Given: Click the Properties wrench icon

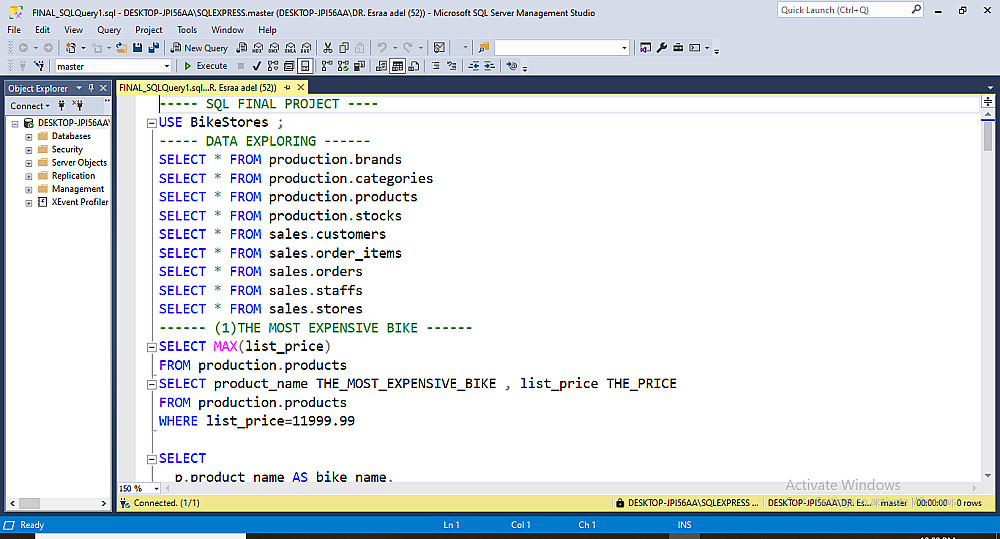Looking at the screenshot, I should 662,48.
